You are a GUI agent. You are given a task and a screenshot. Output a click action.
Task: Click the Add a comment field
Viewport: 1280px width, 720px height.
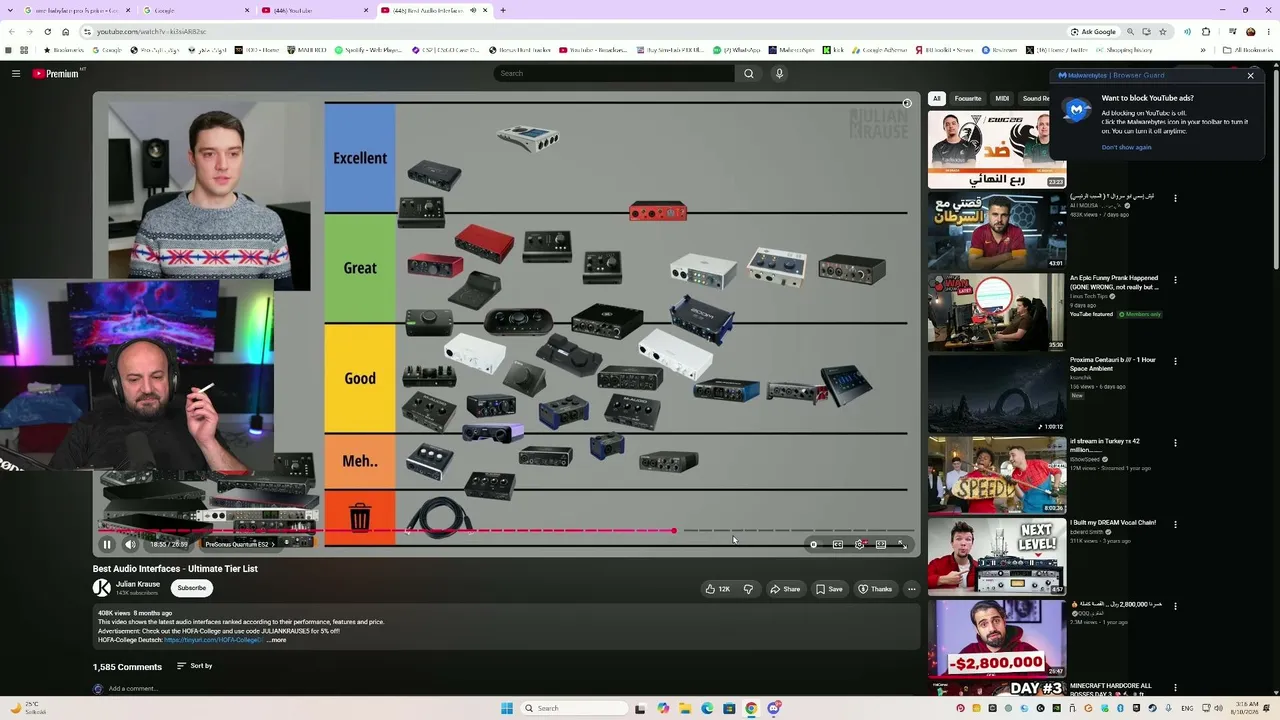click(x=133, y=688)
